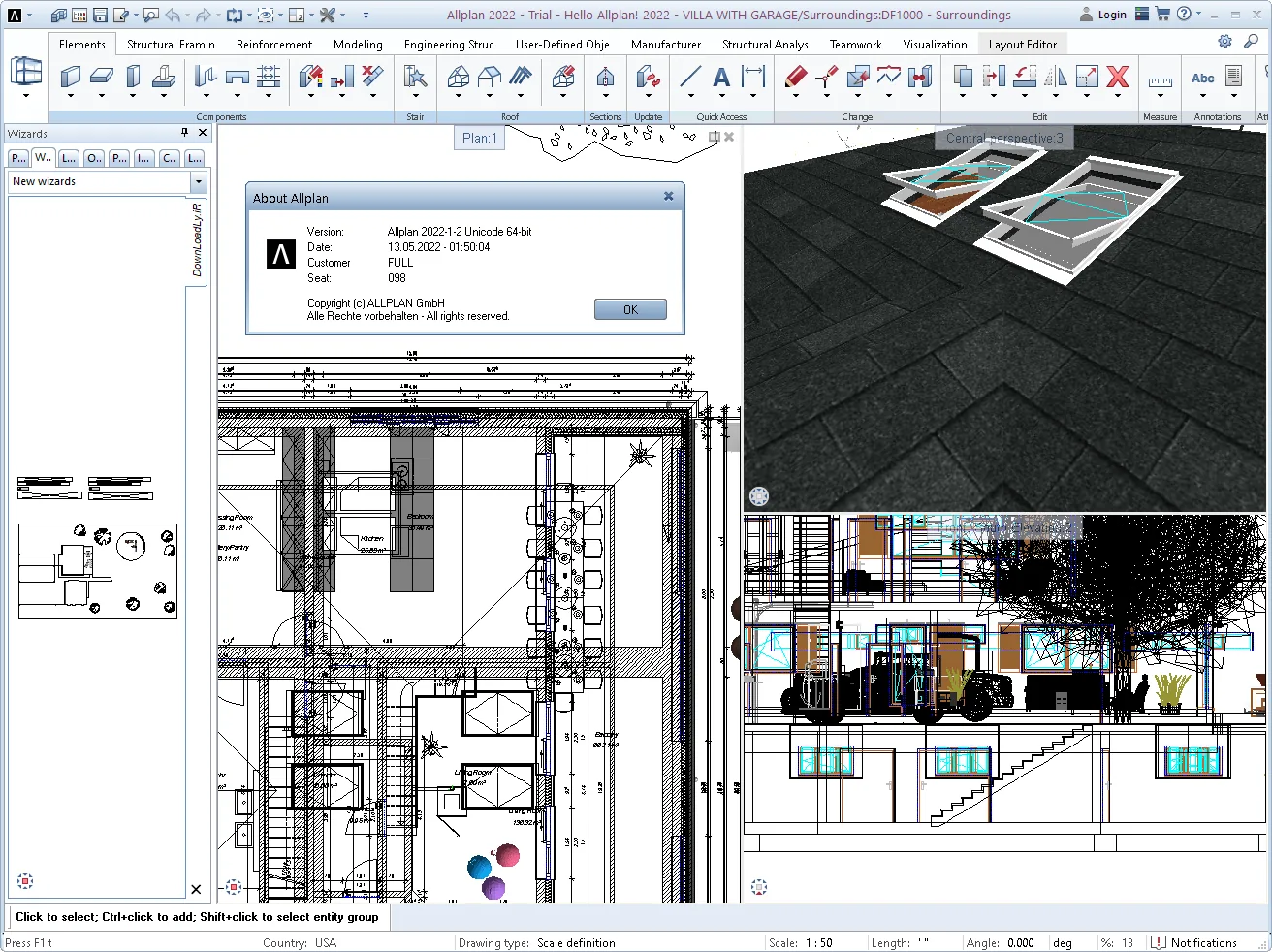Select the Measure ruler tool

1161,81
